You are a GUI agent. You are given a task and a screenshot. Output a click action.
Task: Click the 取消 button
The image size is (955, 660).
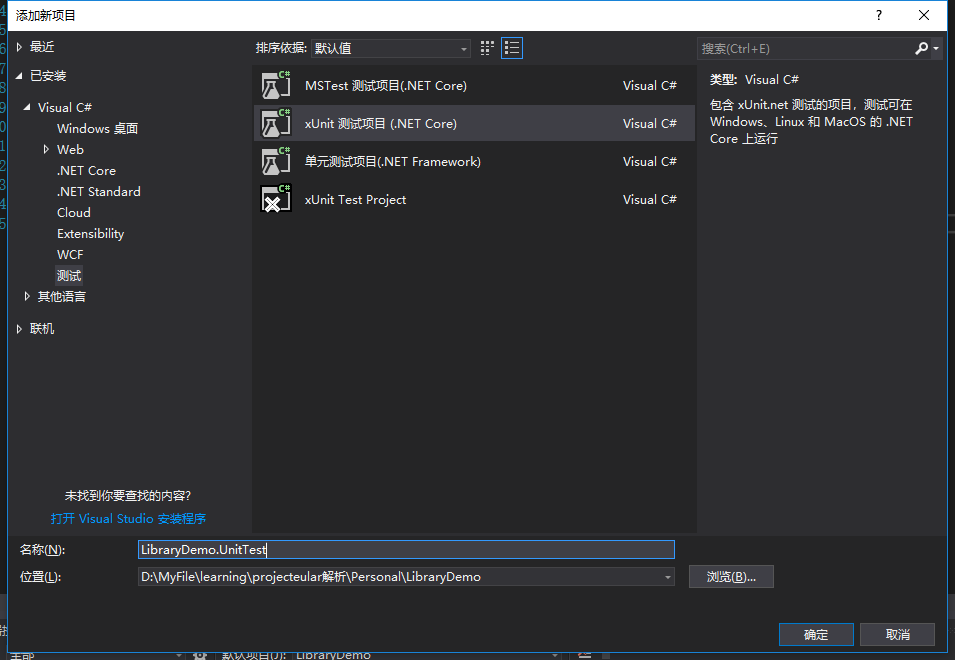point(897,634)
